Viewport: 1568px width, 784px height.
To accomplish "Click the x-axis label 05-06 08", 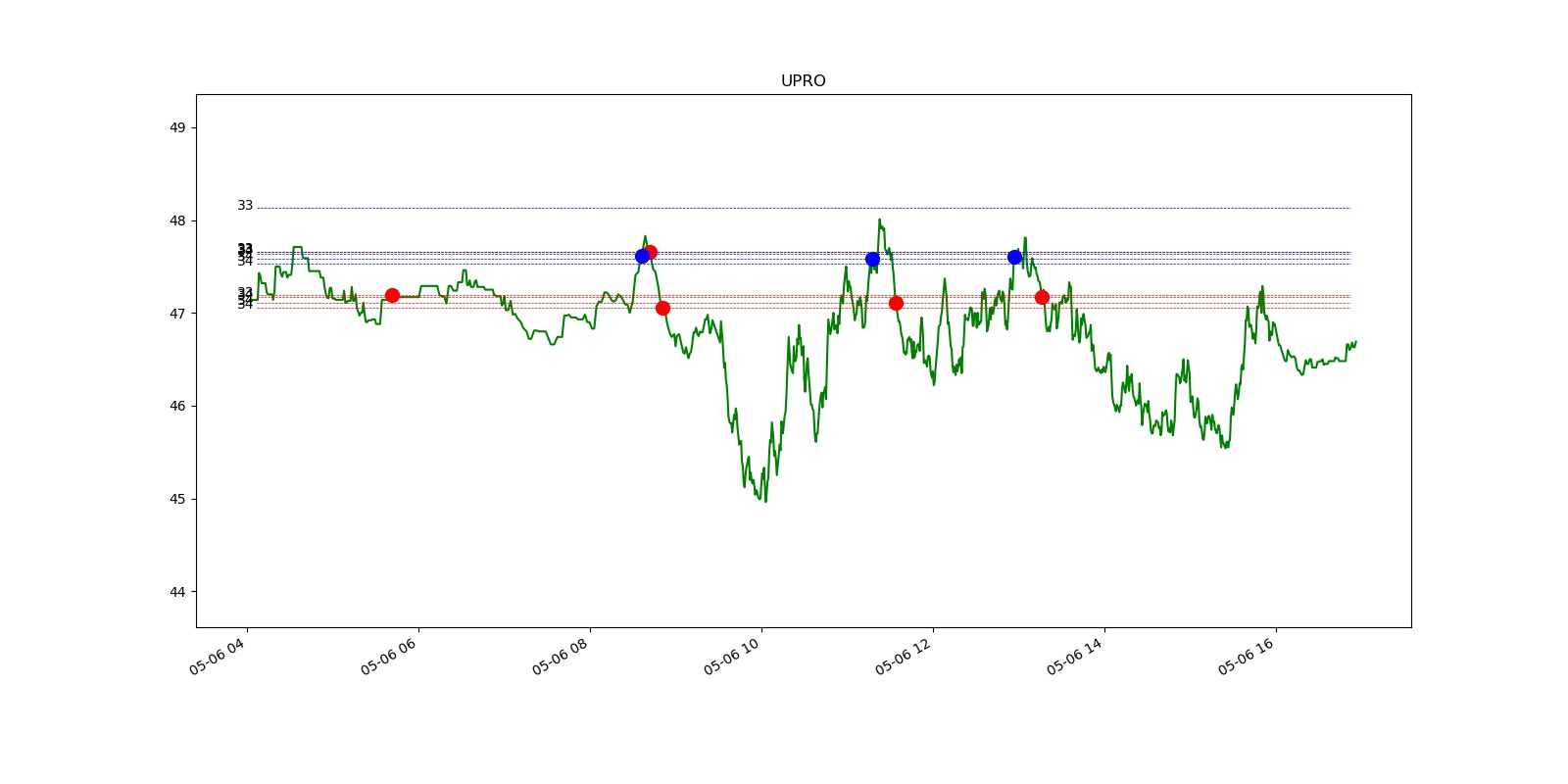I will 560,656.
